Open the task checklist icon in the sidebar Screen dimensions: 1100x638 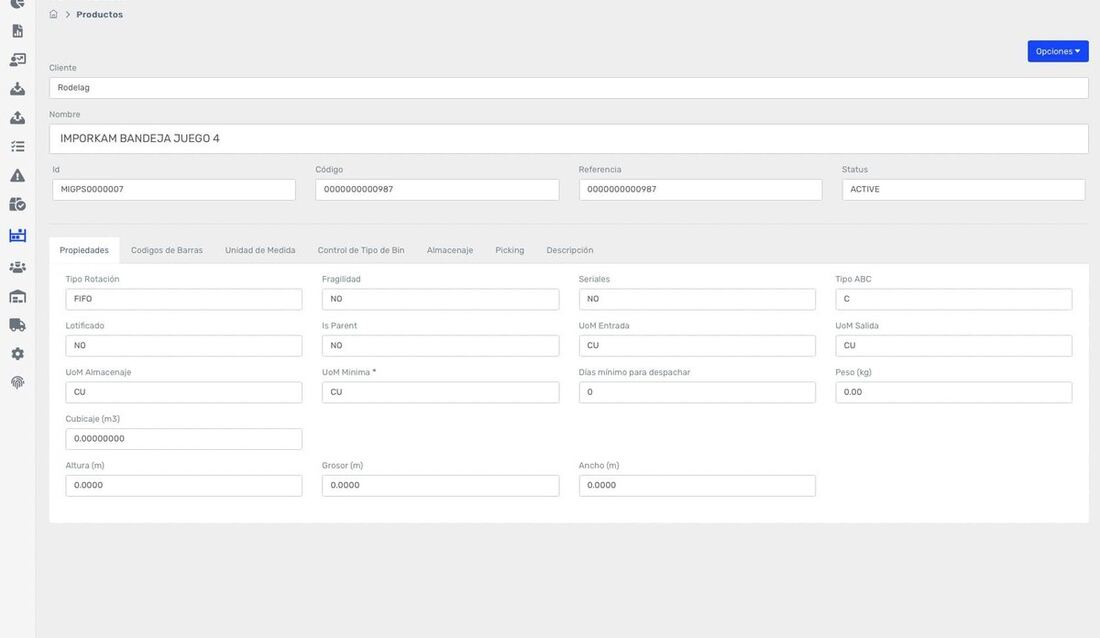tap(18, 147)
